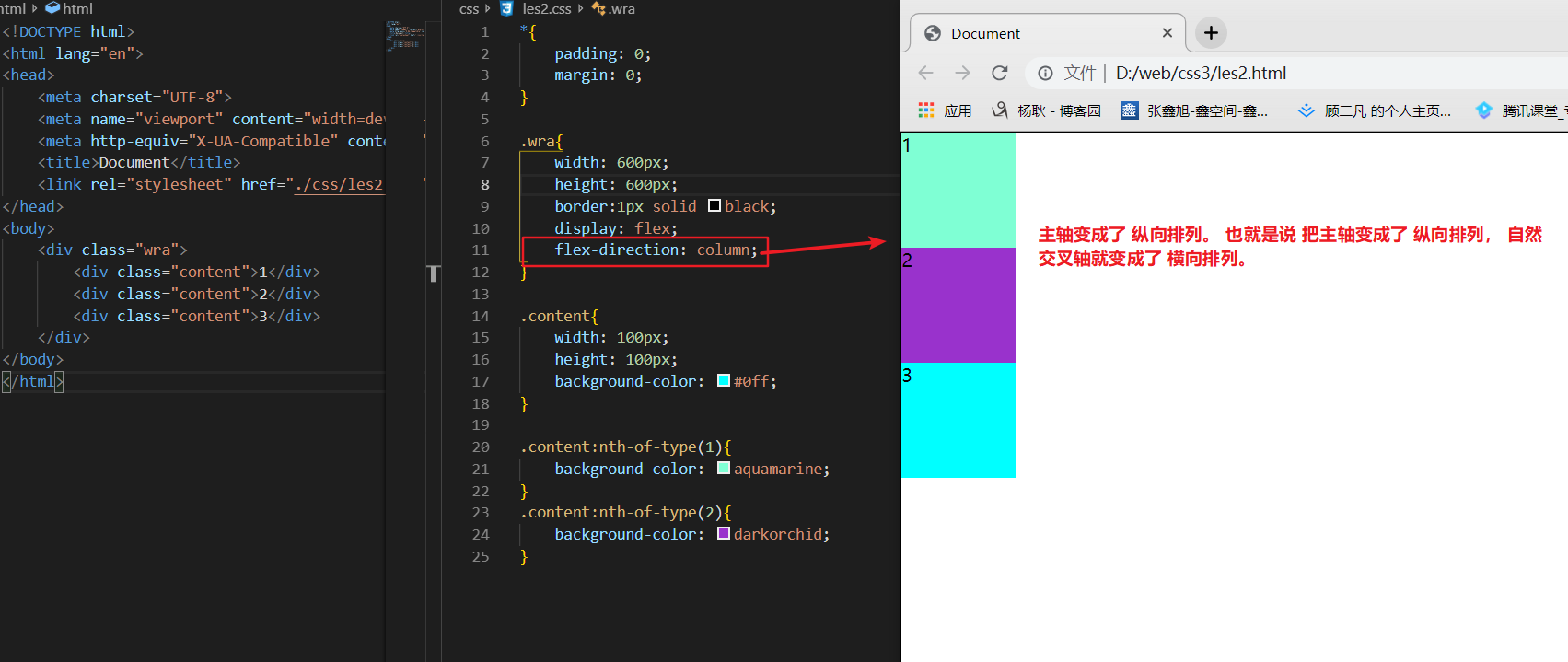Open the 杨耿 - 博客园 bookmark
1568x662 pixels.
[1047, 110]
